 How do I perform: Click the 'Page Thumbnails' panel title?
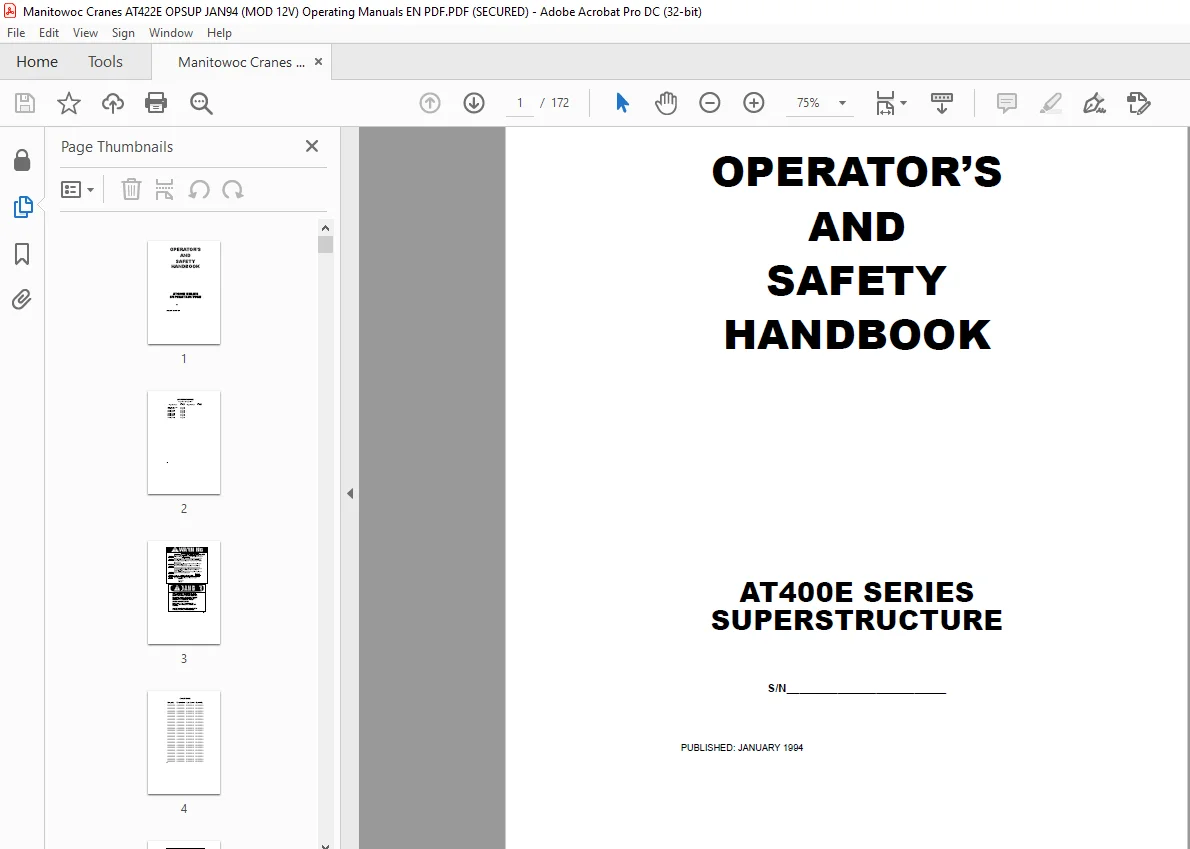pyautogui.click(x=117, y=147)
